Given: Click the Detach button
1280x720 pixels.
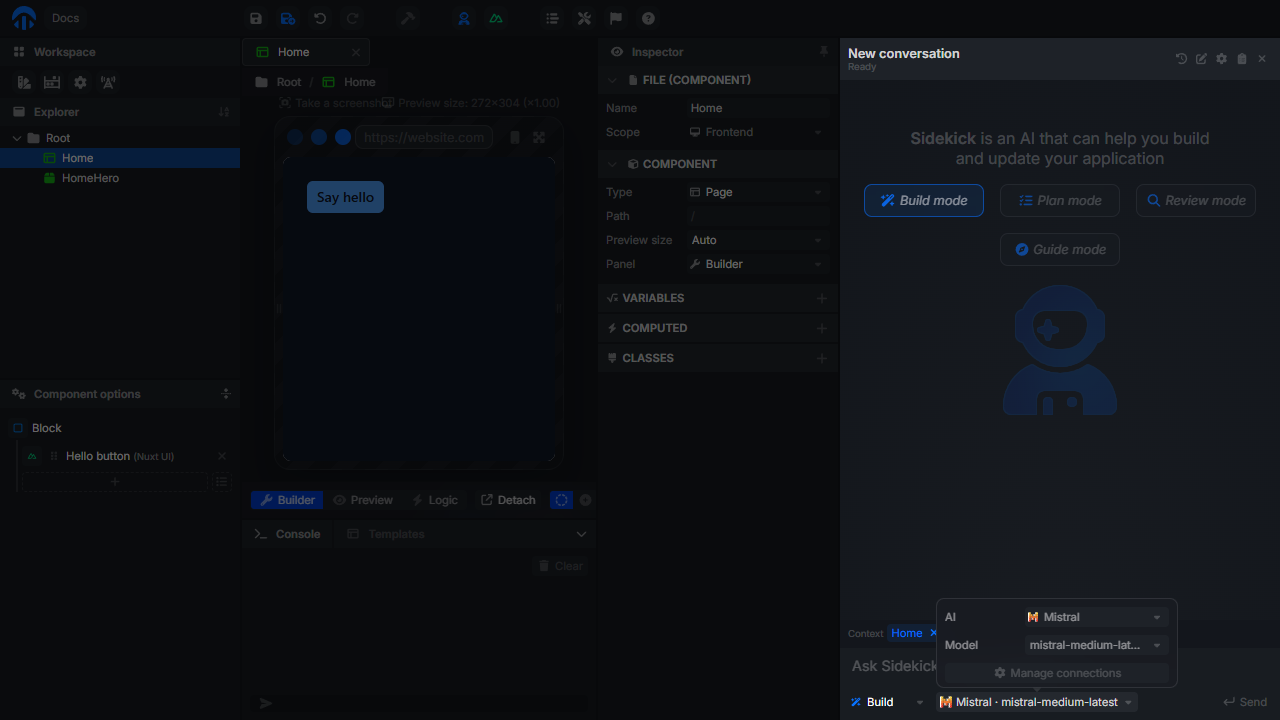Looking at the screenshot, I should click(508, 500).
